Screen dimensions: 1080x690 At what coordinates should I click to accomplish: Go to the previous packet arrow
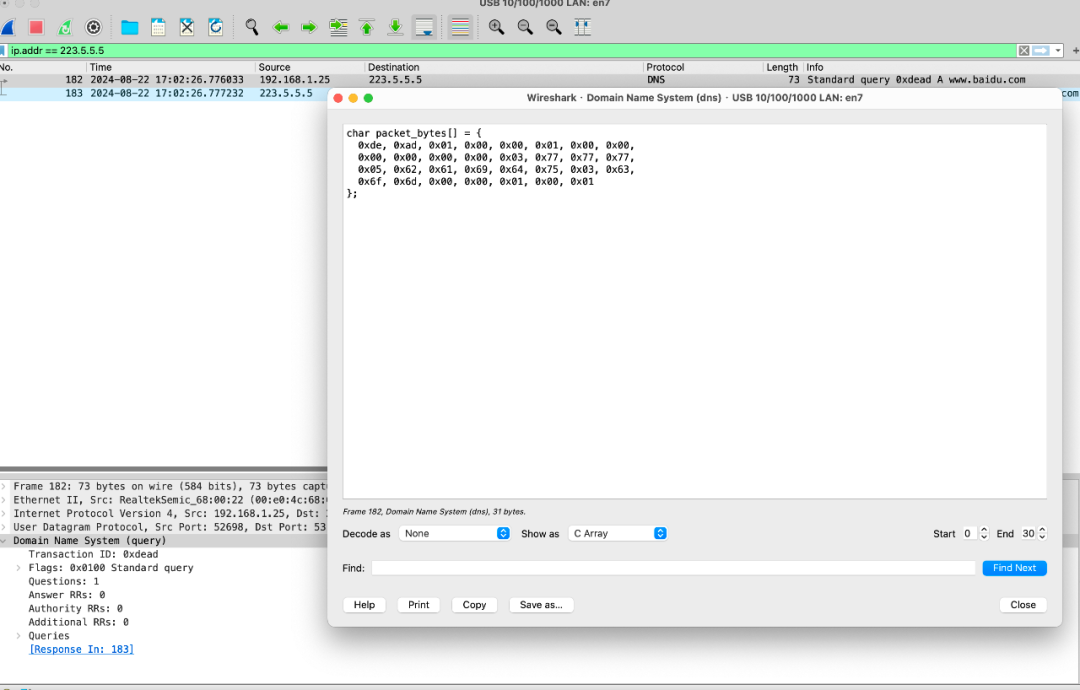tap(281, 27)
